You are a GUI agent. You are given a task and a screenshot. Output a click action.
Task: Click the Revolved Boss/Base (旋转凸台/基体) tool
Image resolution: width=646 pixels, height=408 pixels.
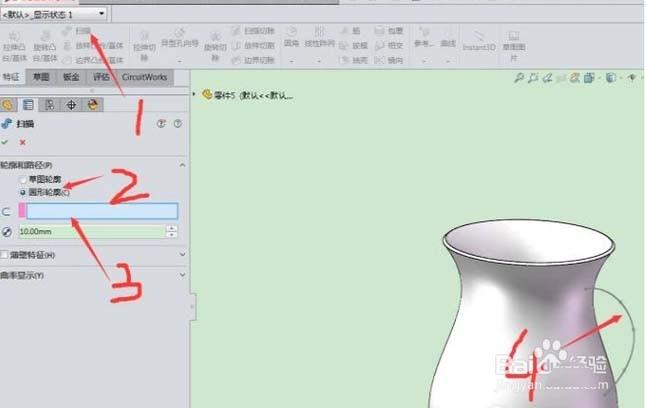pyautogui.click(x=44, y=47)
